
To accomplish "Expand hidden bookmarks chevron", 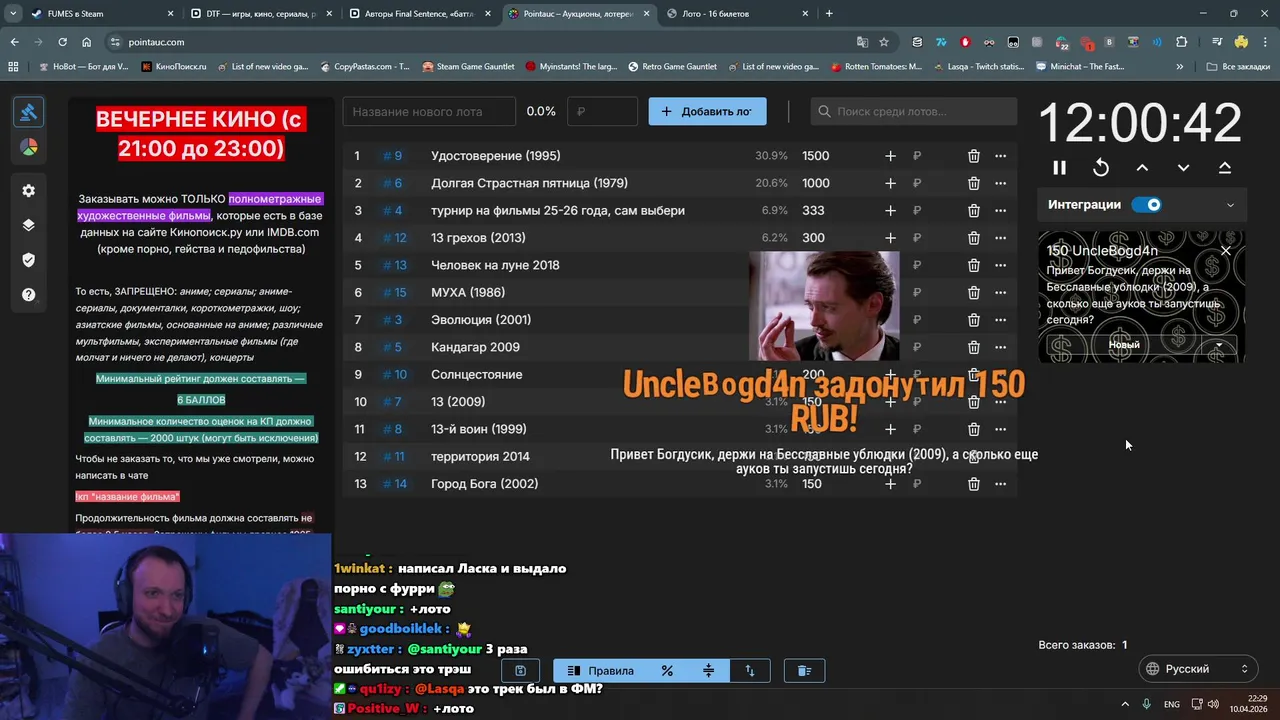I will pos(1180,67).
